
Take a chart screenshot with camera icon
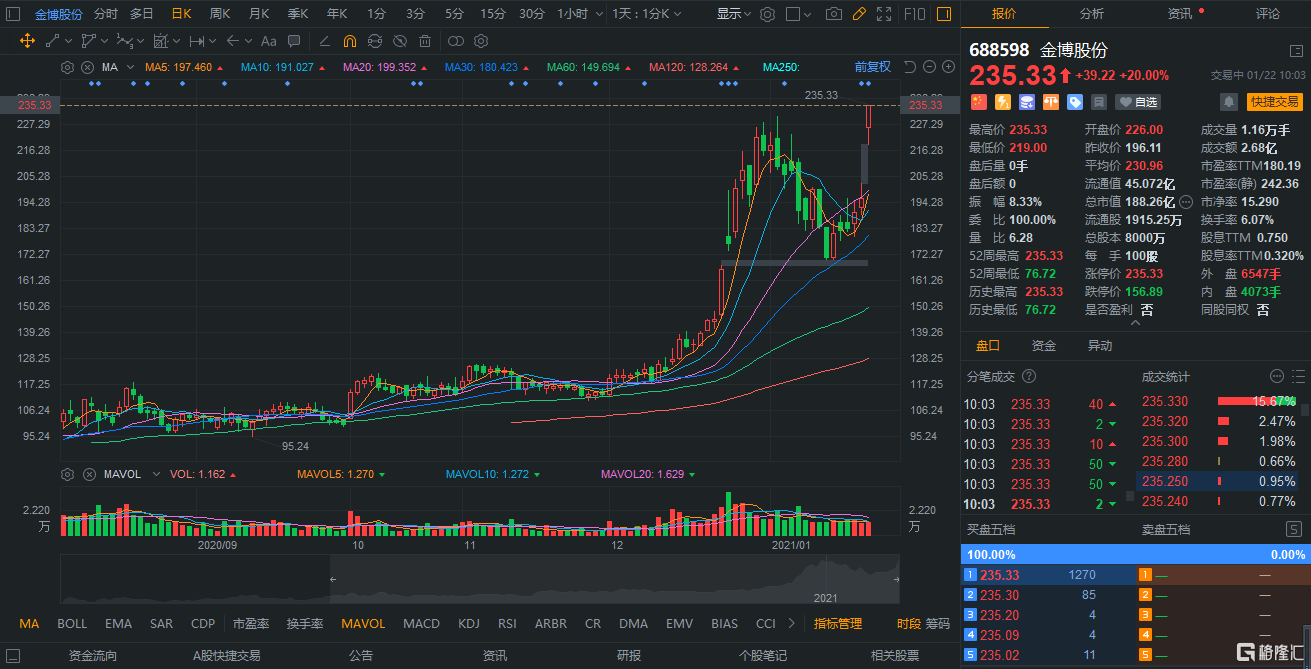coord(834,14)
